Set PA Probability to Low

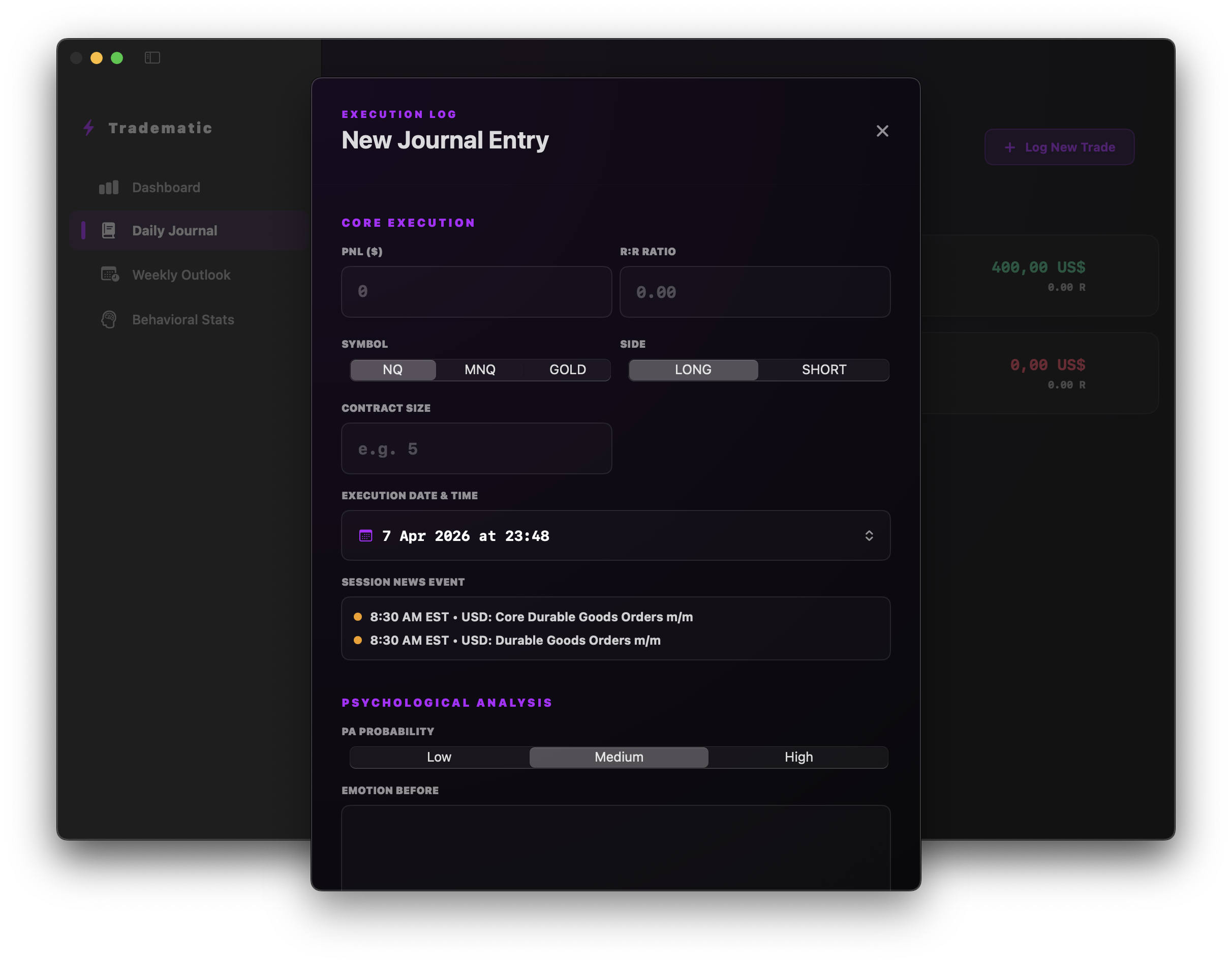pyautogui.click(x=439, y=757)
